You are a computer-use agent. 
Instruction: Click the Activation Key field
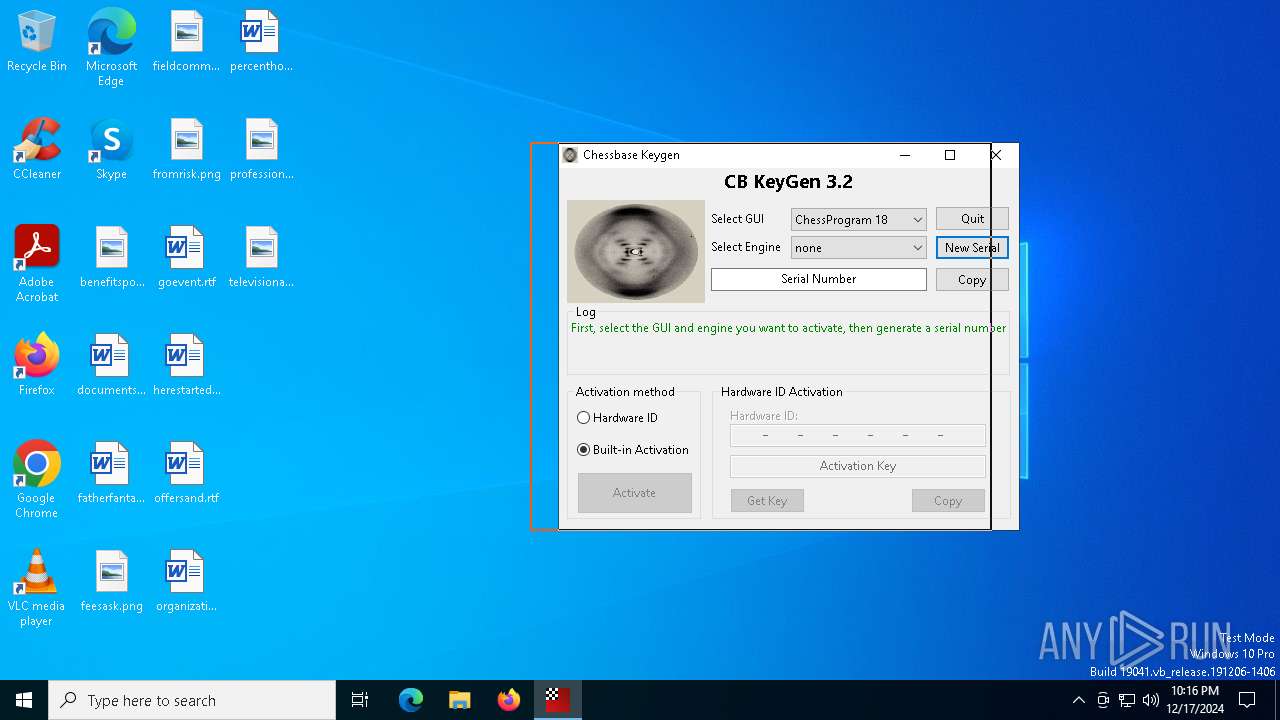click(857, 466)
